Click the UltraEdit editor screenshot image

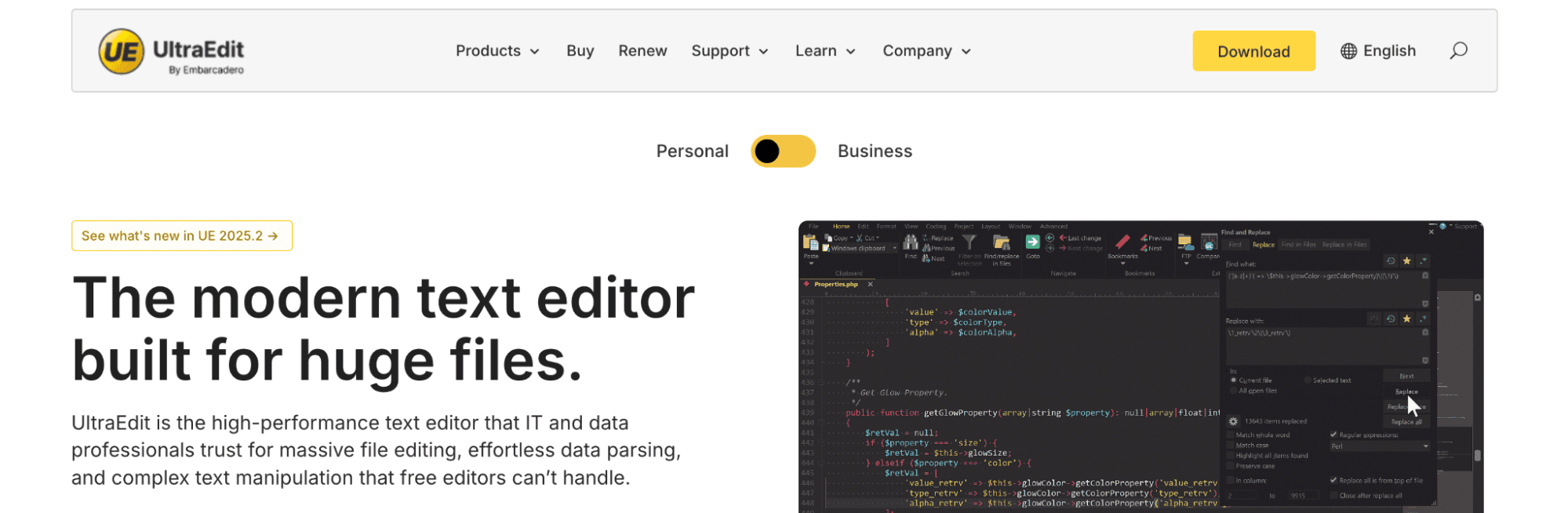[x=1141, y=367]
